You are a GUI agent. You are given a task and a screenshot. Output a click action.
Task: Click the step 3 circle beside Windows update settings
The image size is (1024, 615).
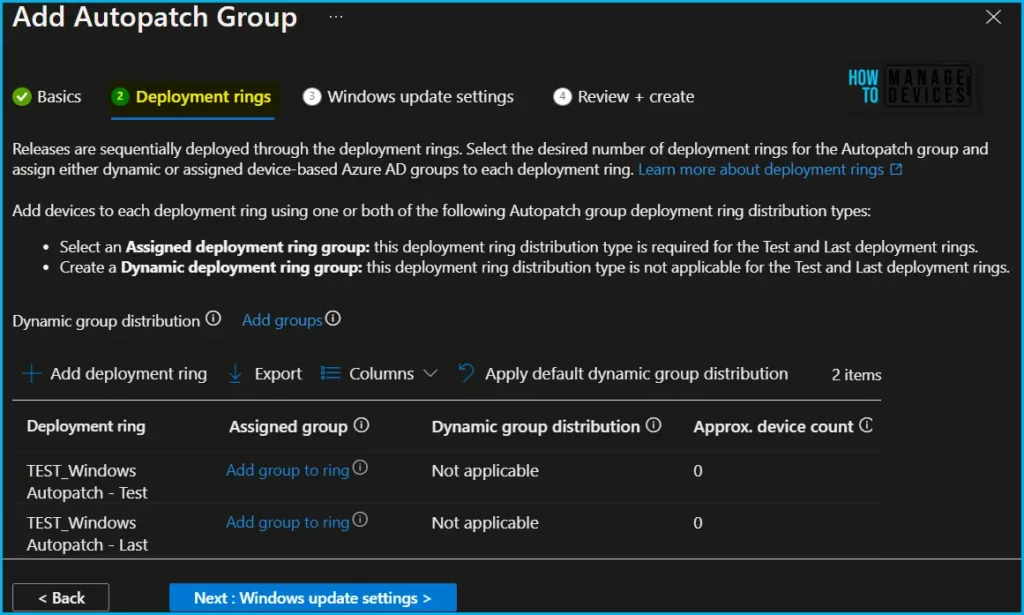coord(312,97)
